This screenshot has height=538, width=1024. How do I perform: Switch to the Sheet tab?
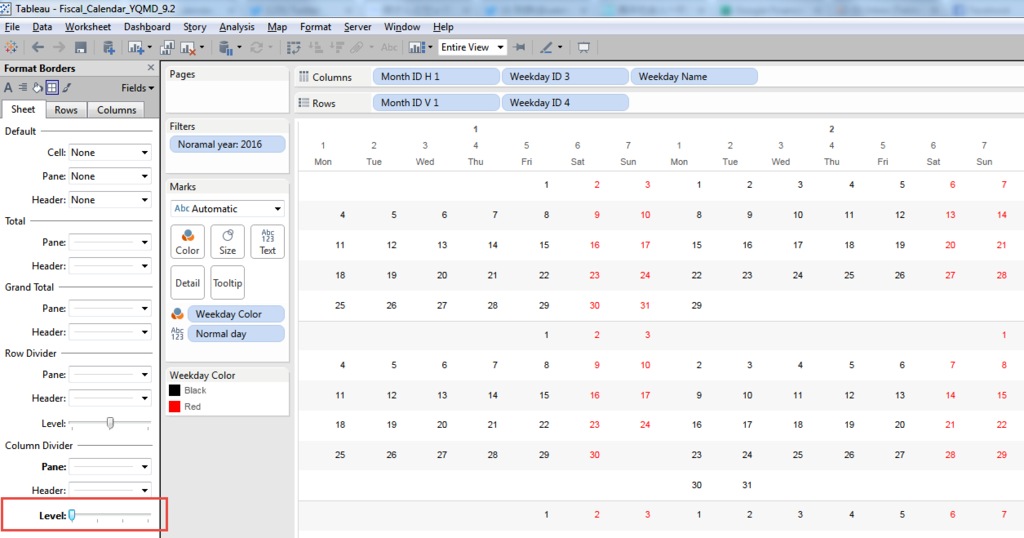point(23,109)
